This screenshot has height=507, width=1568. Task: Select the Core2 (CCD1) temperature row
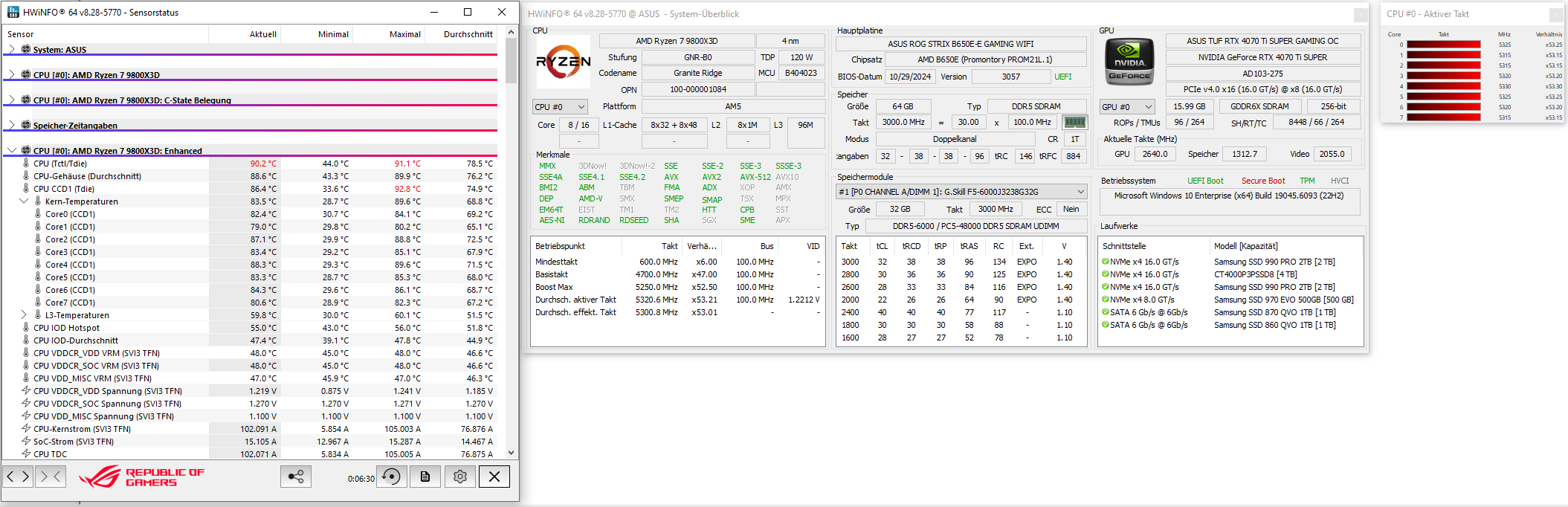251,239
